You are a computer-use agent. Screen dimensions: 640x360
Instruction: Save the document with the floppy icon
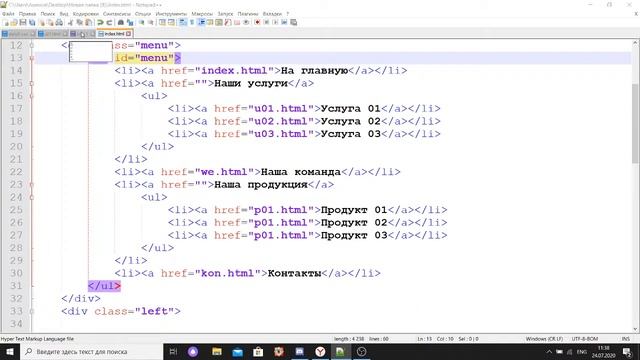pos(23,22)
